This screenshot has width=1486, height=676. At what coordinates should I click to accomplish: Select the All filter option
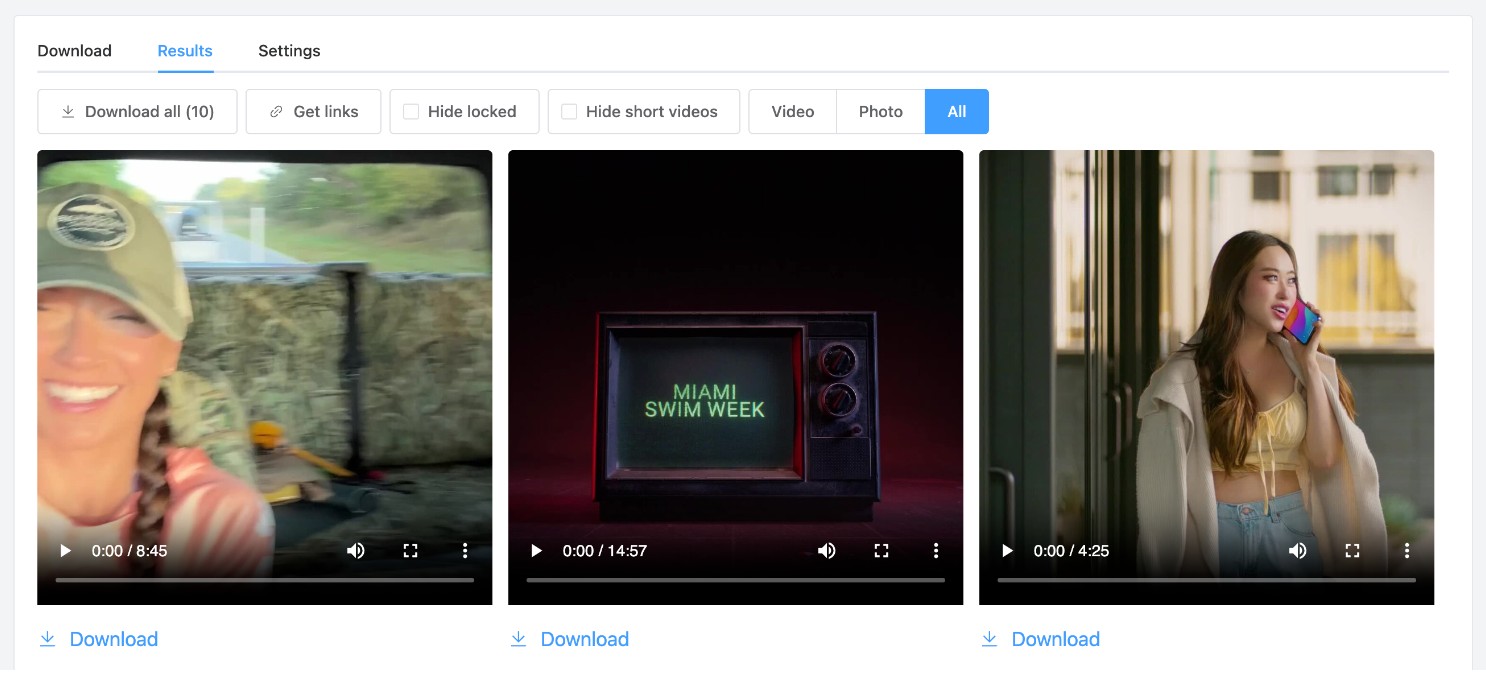(957, 112)
